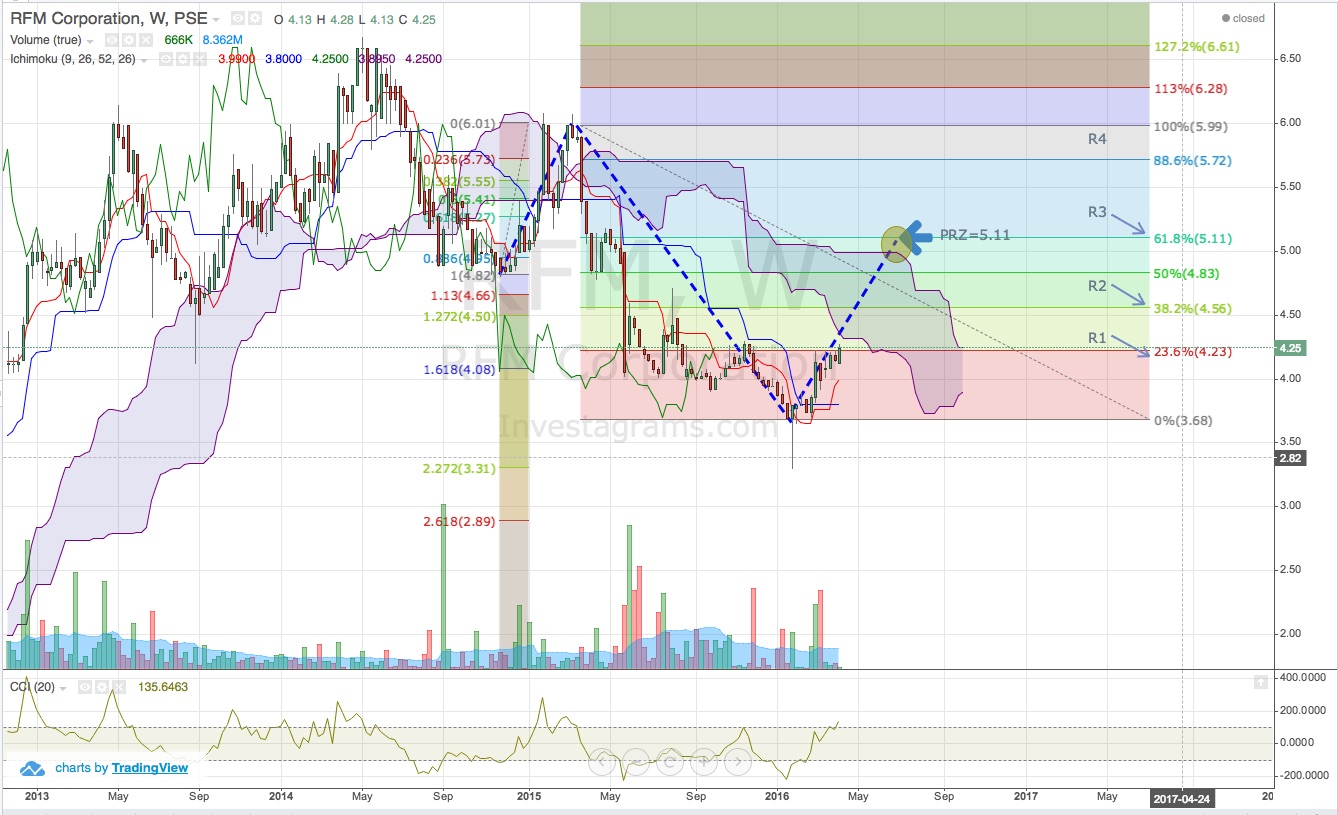The image size is (1338, 815).
Task: Click the reset chart view circular button
Action: [x=670, y=761]
